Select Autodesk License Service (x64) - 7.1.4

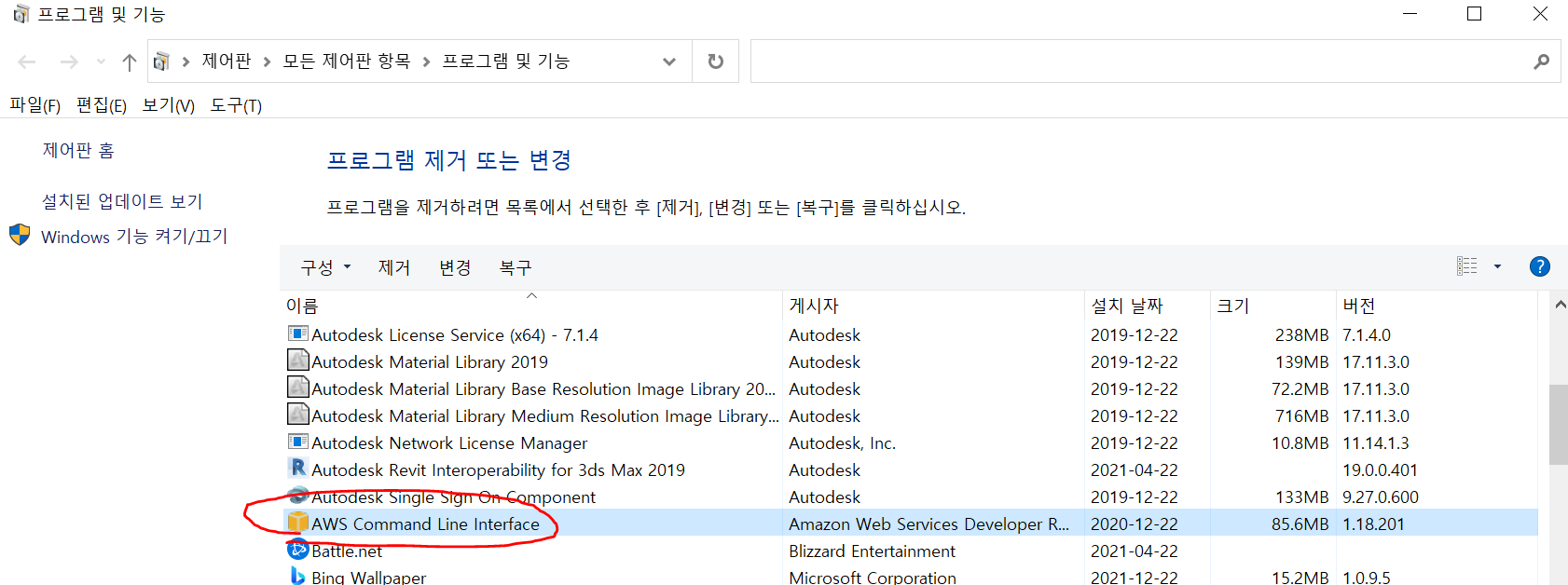[x=909, y=334]
